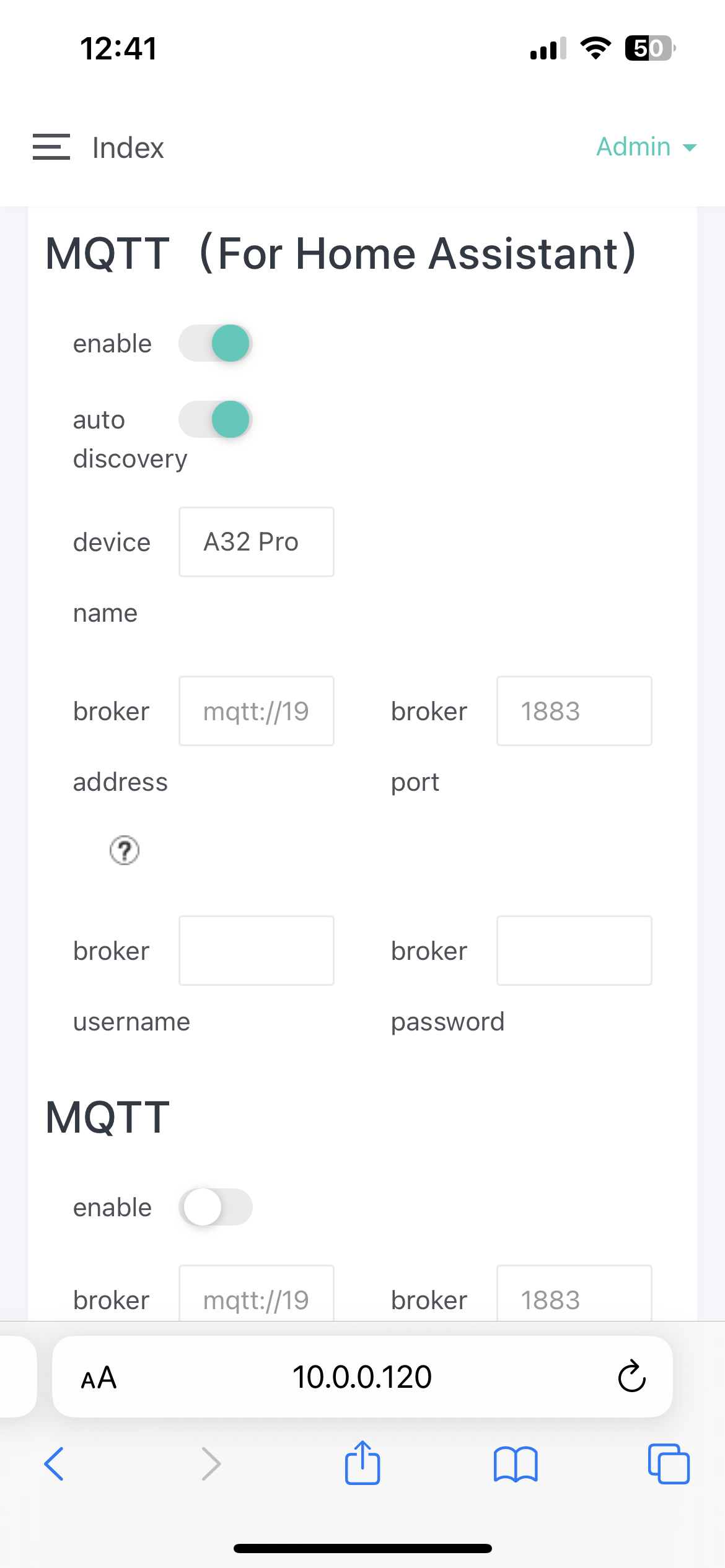725x1568 pixels.
Task: Enable the second MQTT section toggle
Action: click(216, 1207)
